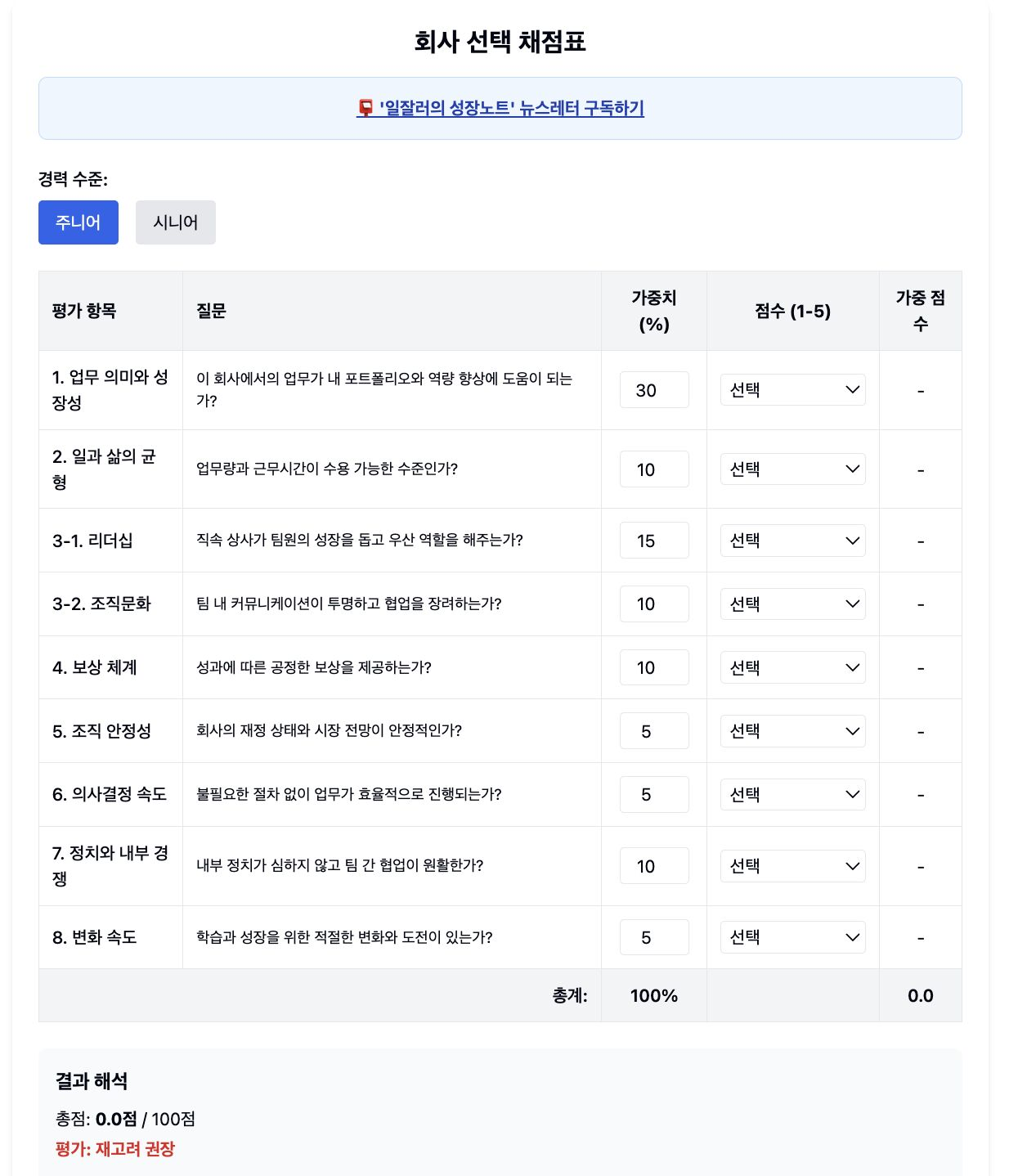Click the 정치와 내부 경쟁 weight field
The image size is (1009, 1176).
tap(653, 865)
